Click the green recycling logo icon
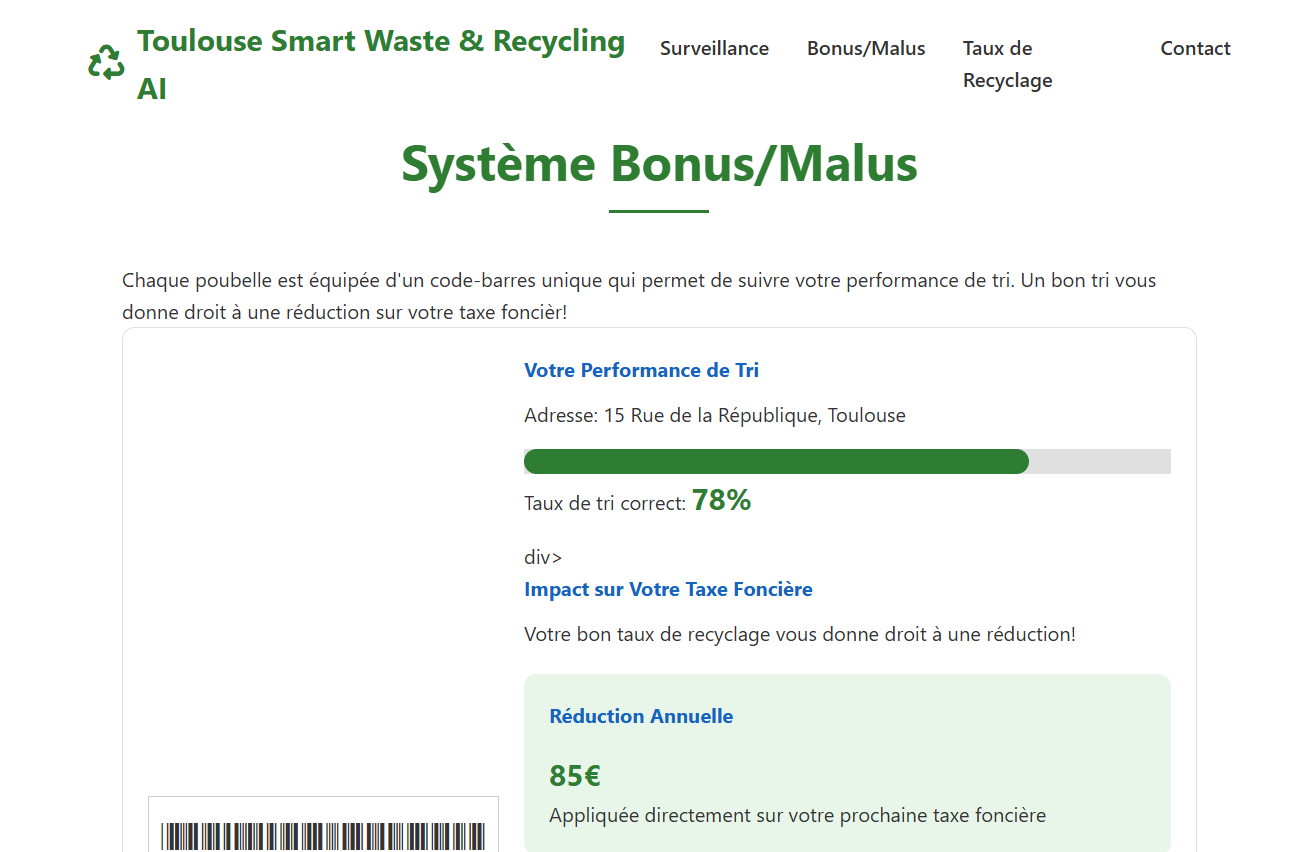The height and width of the screenshot is (852, 1306). tap(106, 64)
